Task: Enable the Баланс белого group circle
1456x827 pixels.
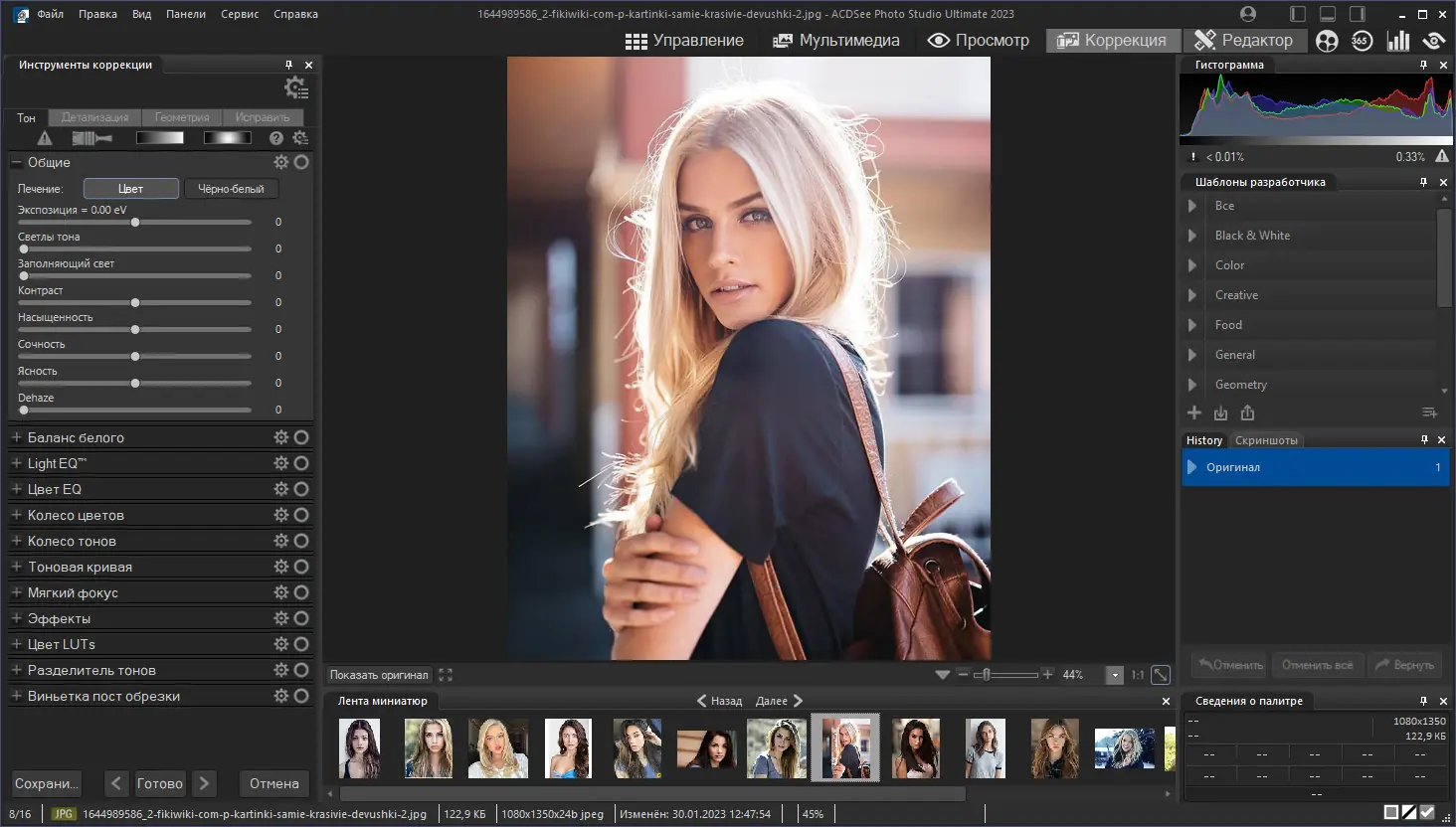Action: coord(301,437)
